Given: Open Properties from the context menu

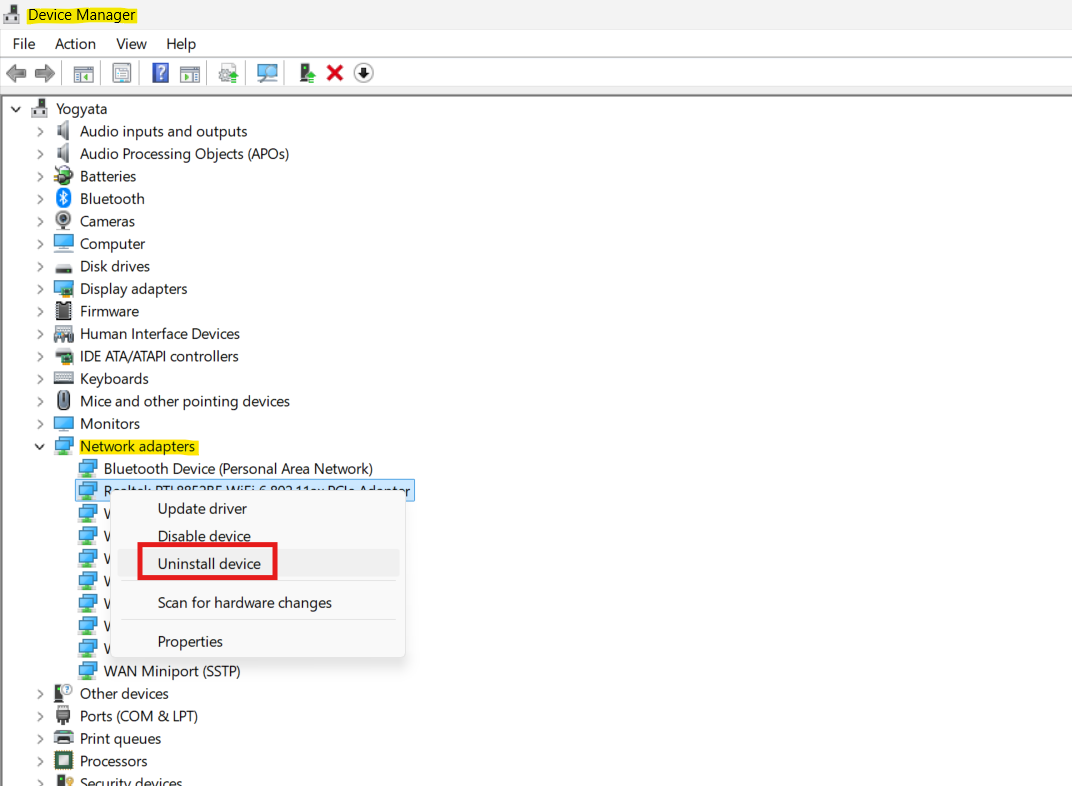Looking at the screenshot, I should 190,642.
